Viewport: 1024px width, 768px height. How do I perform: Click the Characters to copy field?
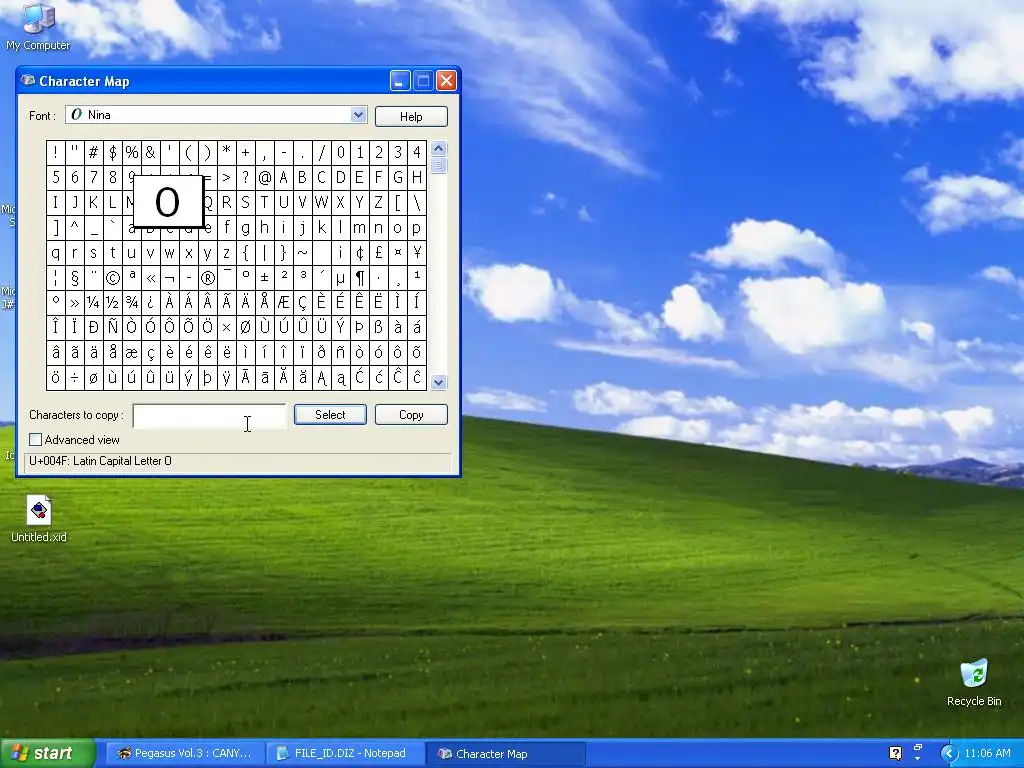[x=209, y=416]
